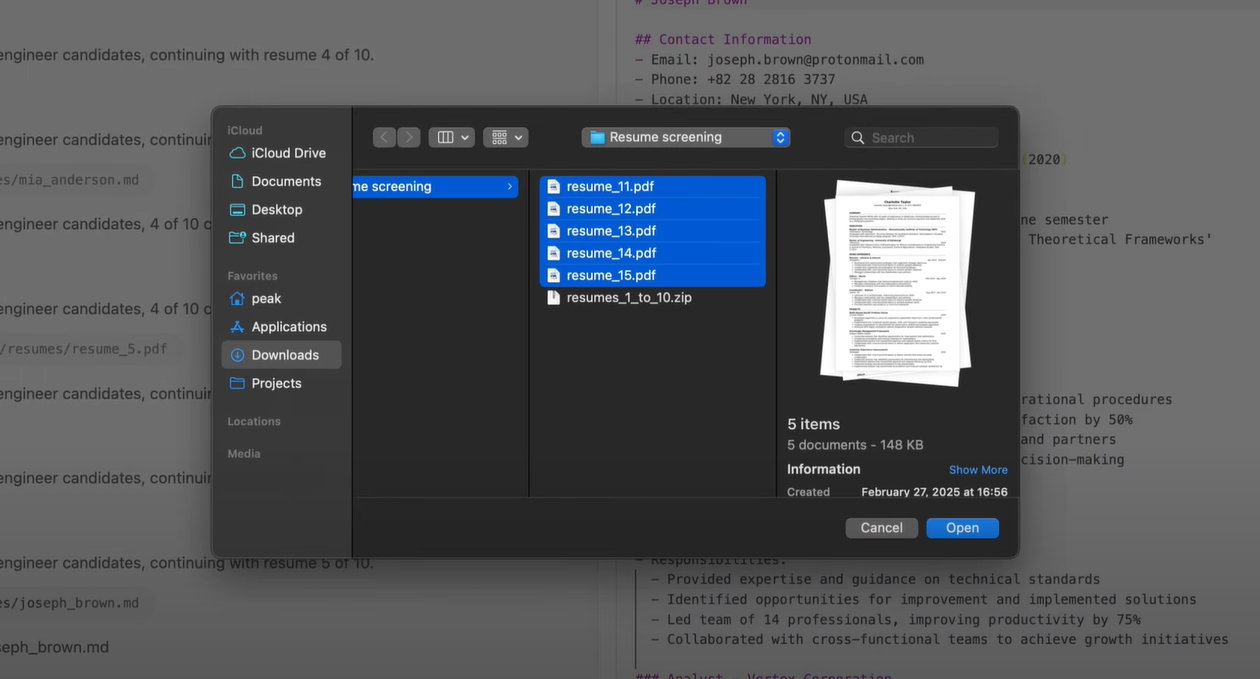Click the iCloud Drive cloud icon
The width and height of the screenshot is (1260, 679).
(237, 153)
